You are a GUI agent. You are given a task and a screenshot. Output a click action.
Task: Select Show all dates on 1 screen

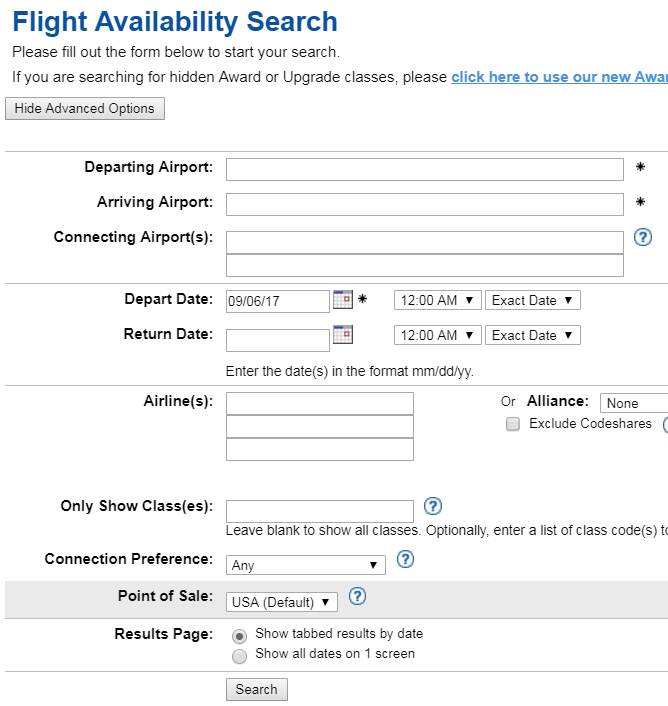click(239, 656)
